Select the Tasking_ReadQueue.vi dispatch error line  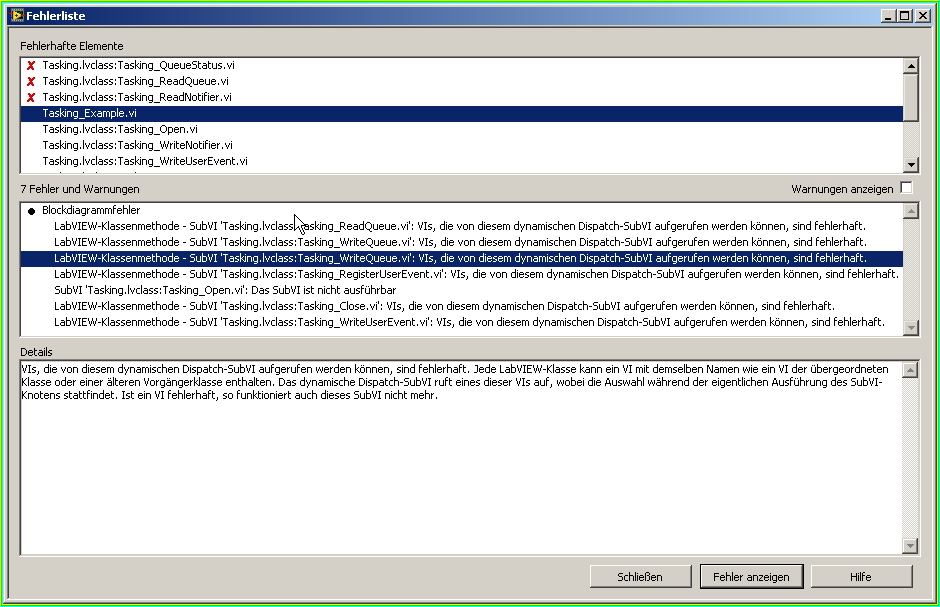[x=460, y=227]
